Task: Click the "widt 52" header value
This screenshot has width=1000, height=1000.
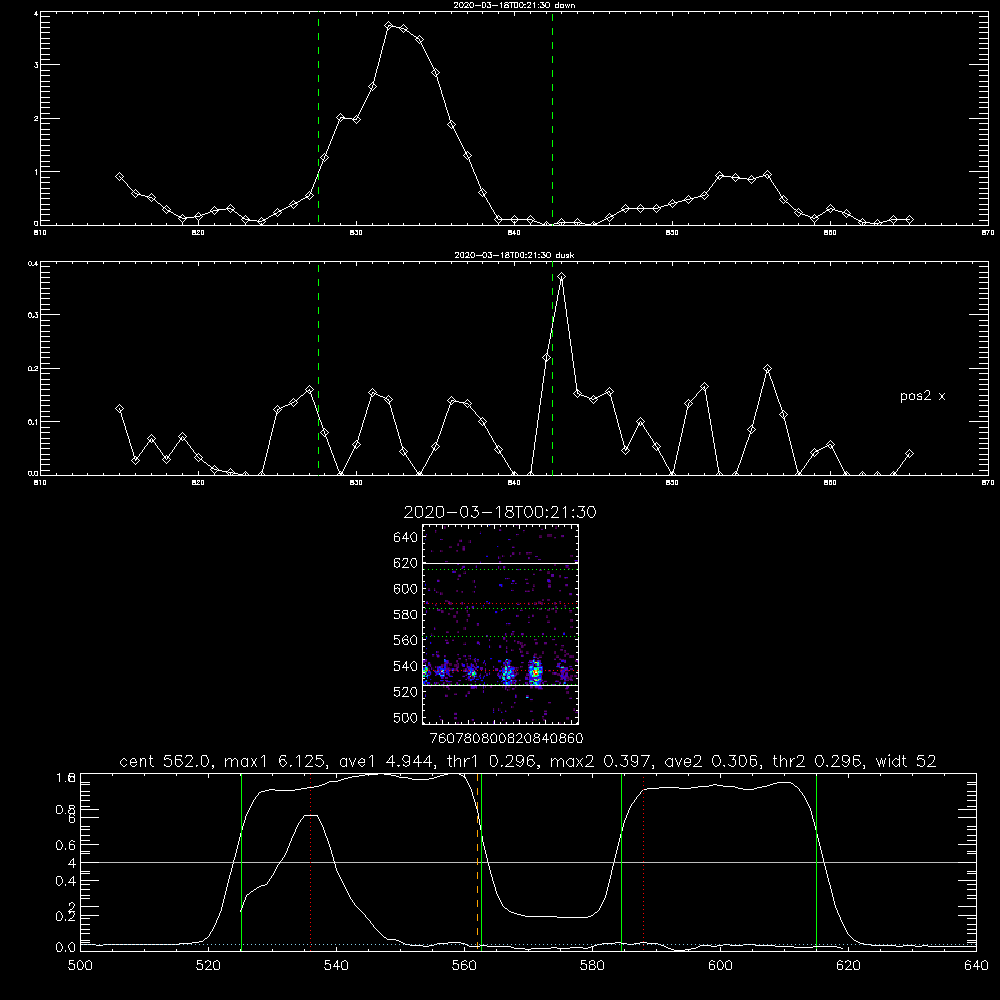Action: pos(906,761)
